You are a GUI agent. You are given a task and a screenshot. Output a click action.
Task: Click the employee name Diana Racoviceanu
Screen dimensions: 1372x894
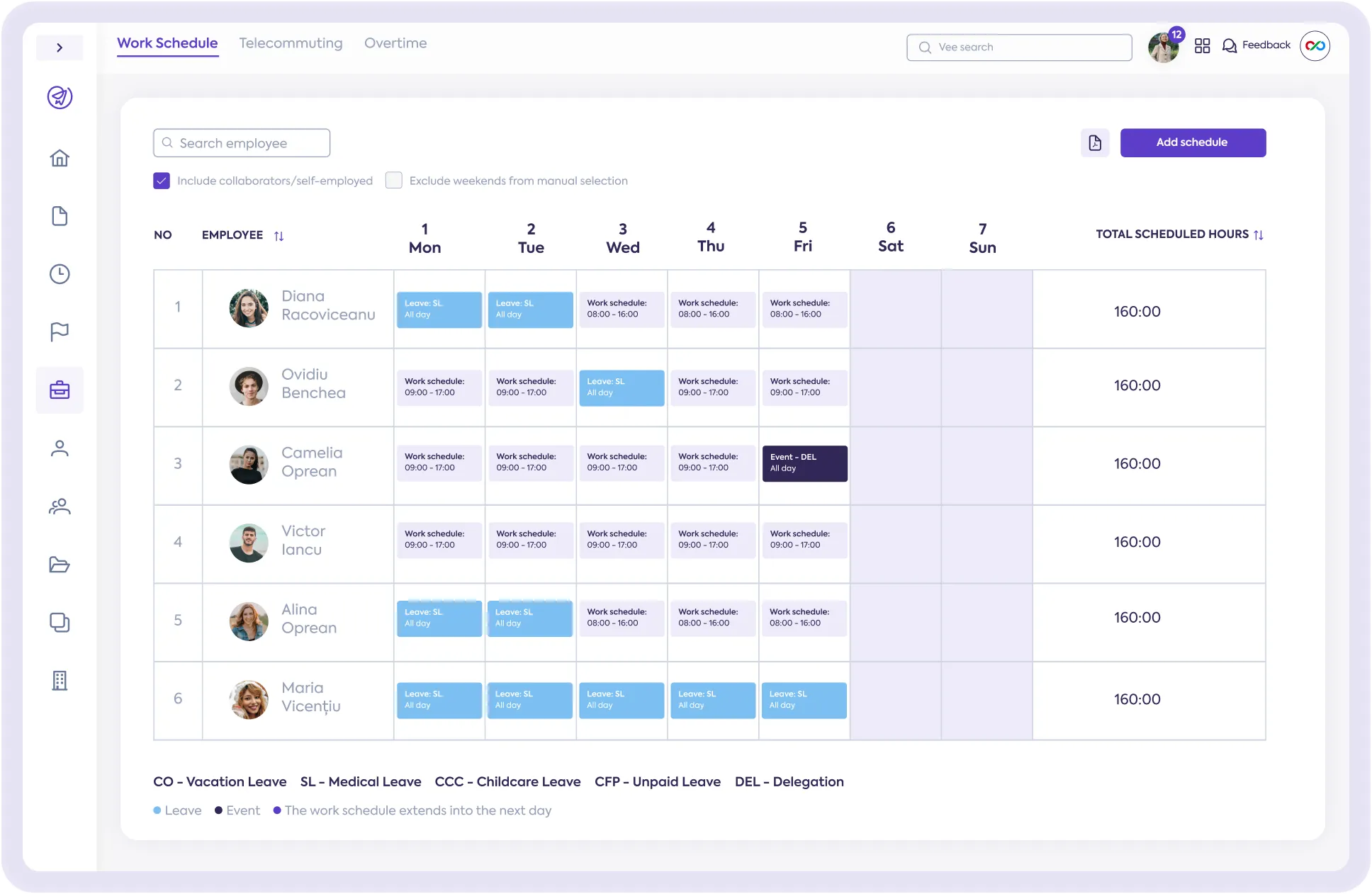[328, 305]
